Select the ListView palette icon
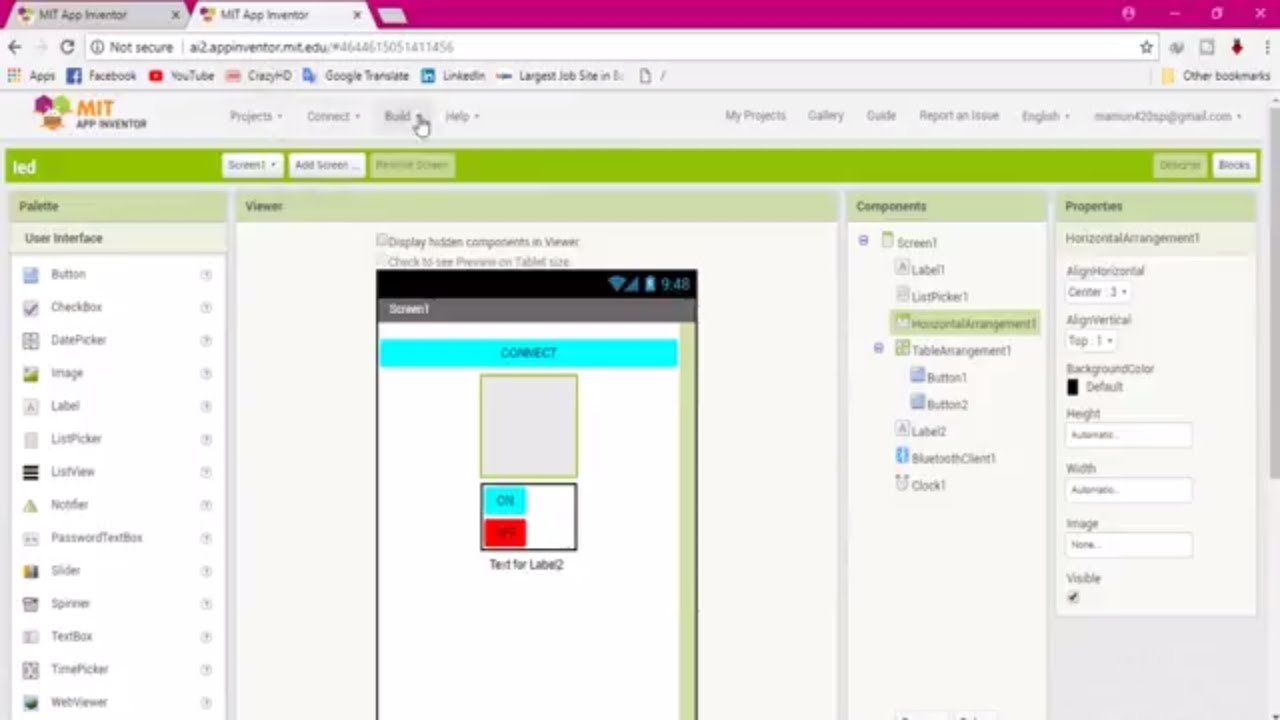The image size is (1280, 720). tap(31, 472)
